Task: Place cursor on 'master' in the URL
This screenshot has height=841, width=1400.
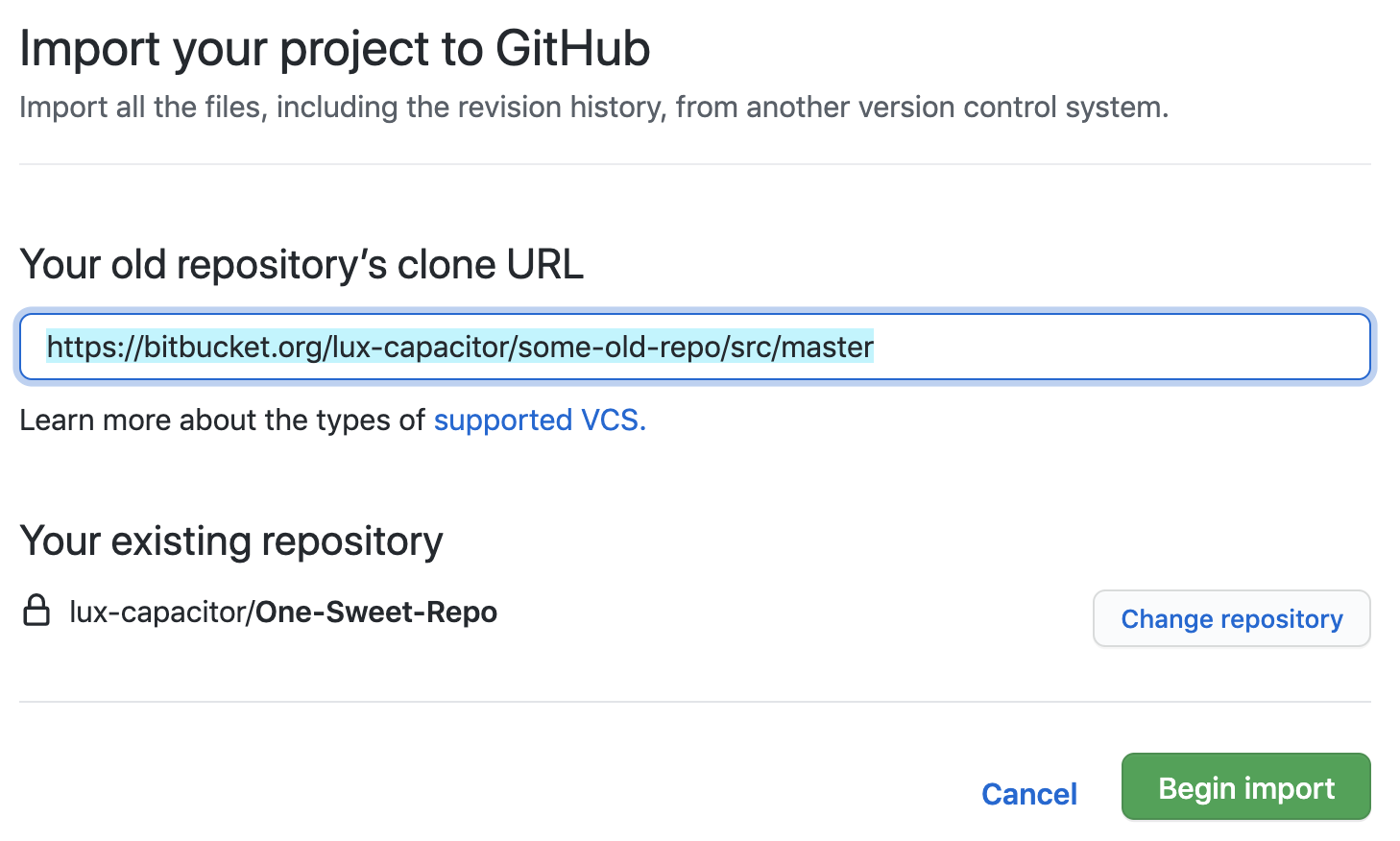Action: pos(827,347)
